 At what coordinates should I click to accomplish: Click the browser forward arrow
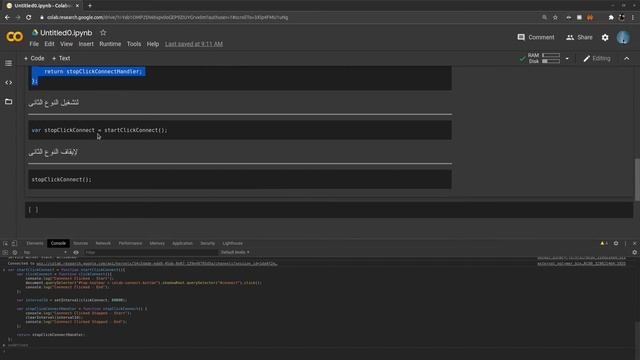[x=18, y=18]
